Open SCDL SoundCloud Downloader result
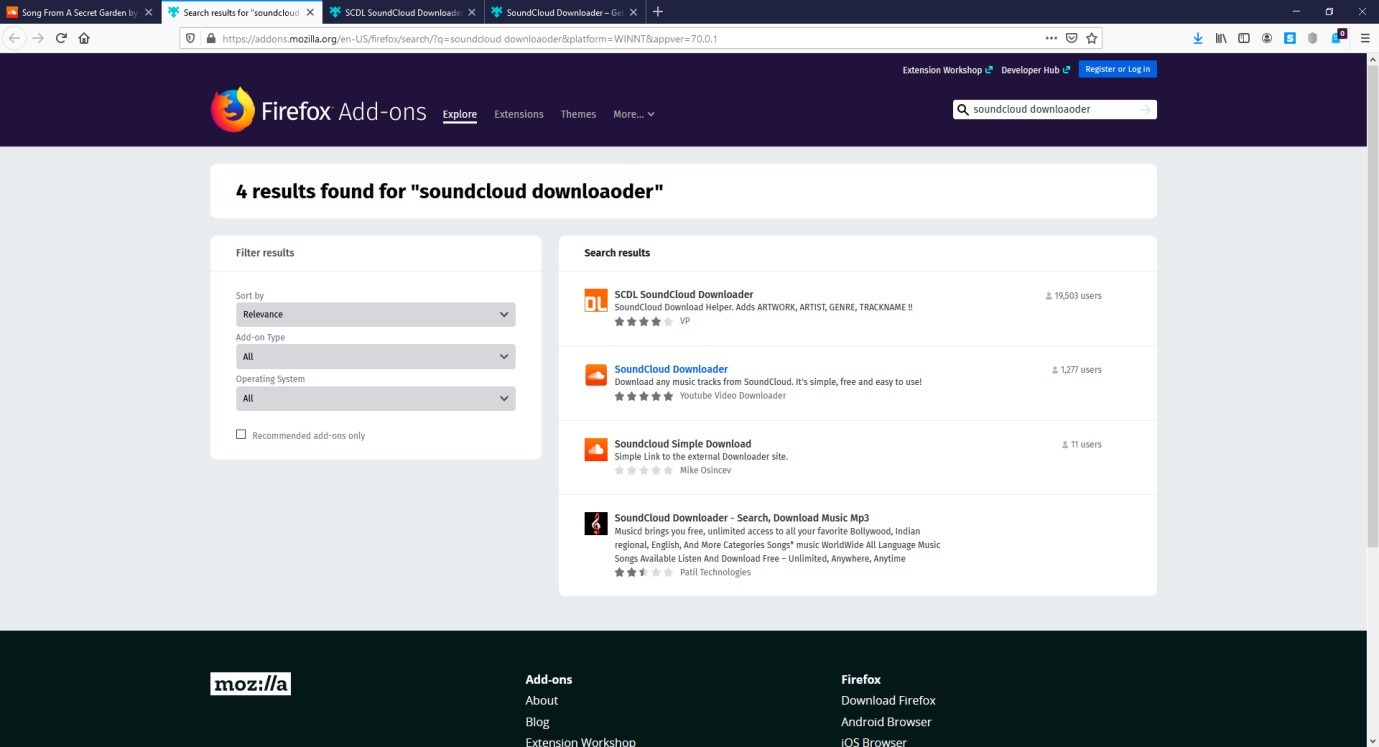1379x747 pixels. click(684, 294)
